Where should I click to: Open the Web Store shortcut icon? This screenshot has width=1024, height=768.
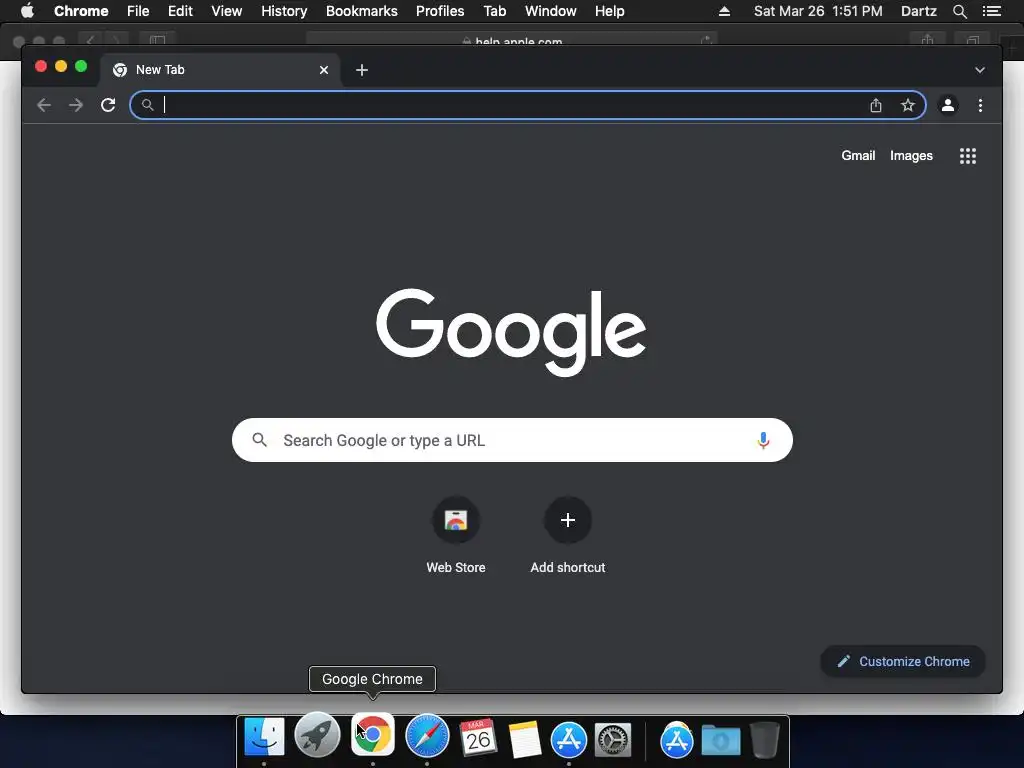(x=456, y=520)
